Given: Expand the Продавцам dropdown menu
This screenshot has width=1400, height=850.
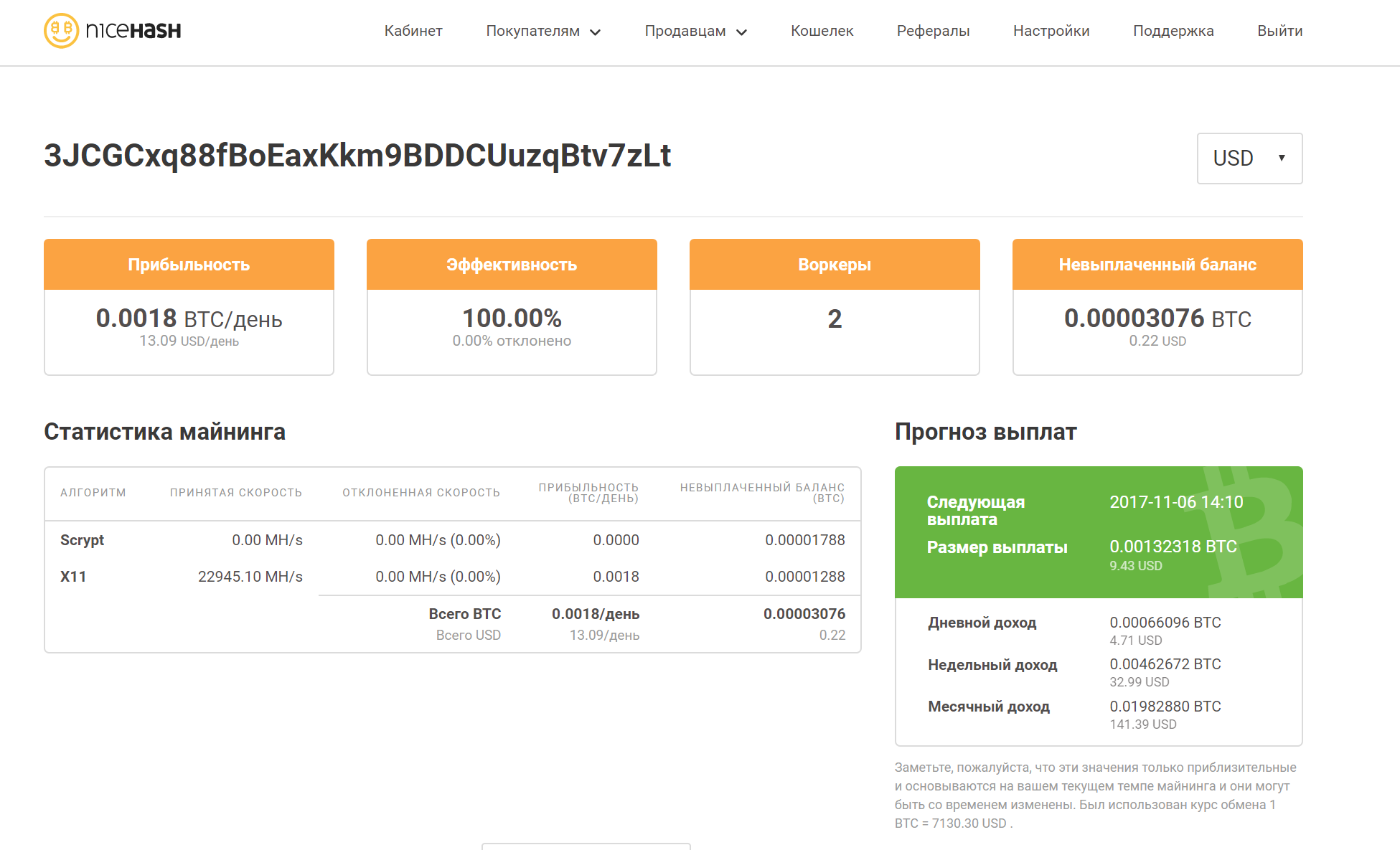Looking at the screenshot, I should 696,31.
